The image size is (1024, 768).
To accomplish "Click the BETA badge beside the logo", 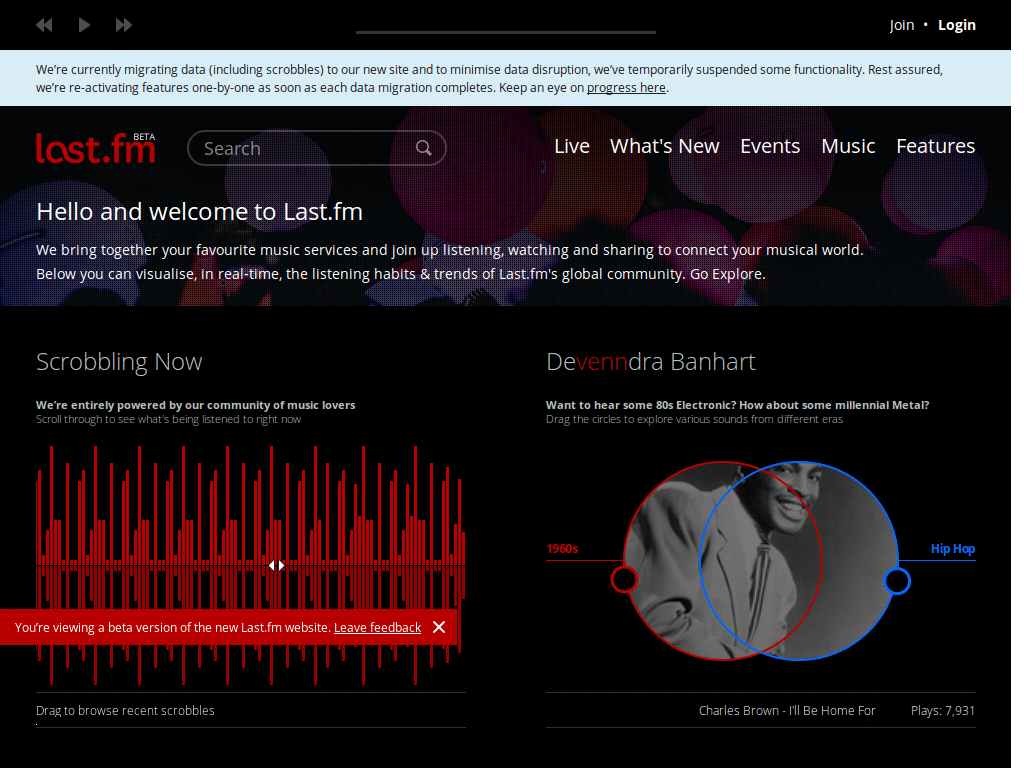I will point(144,137).
